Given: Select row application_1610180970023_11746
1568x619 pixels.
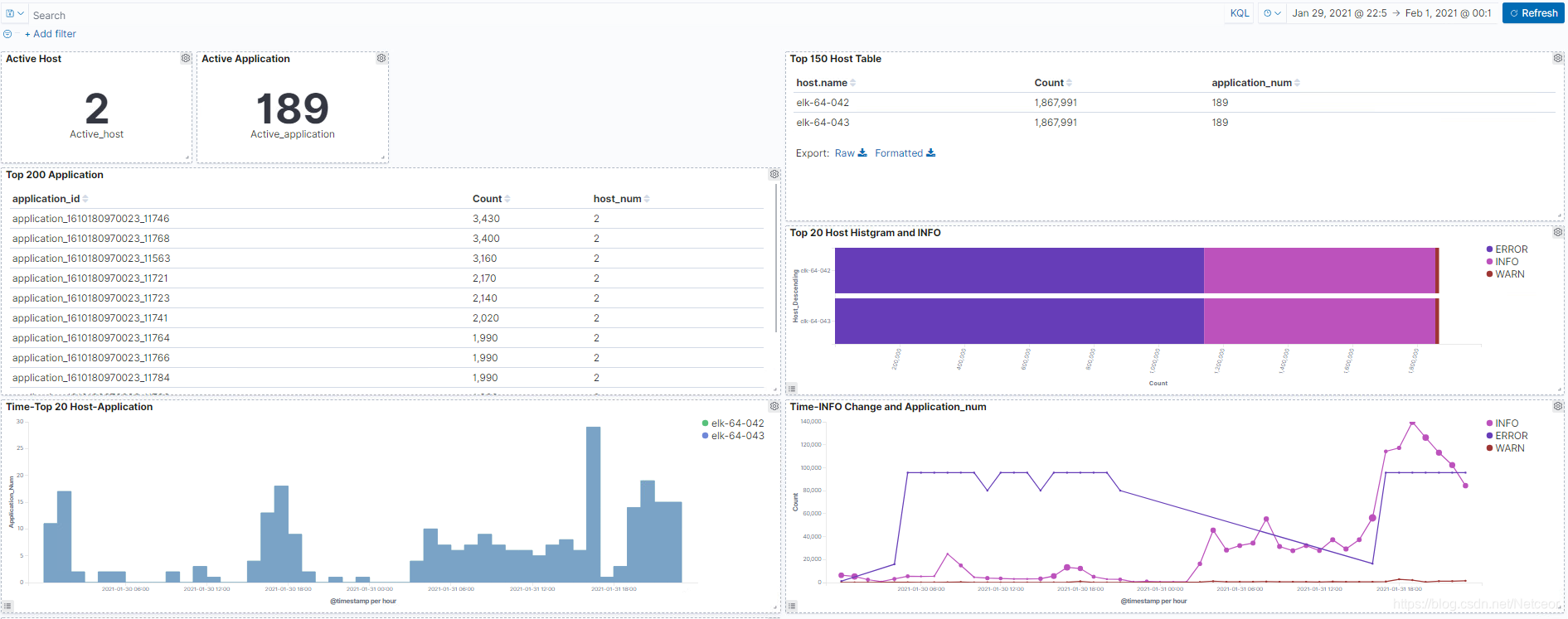Looking at the screenshot, I should pyautogui.click(x=386, y=219).
